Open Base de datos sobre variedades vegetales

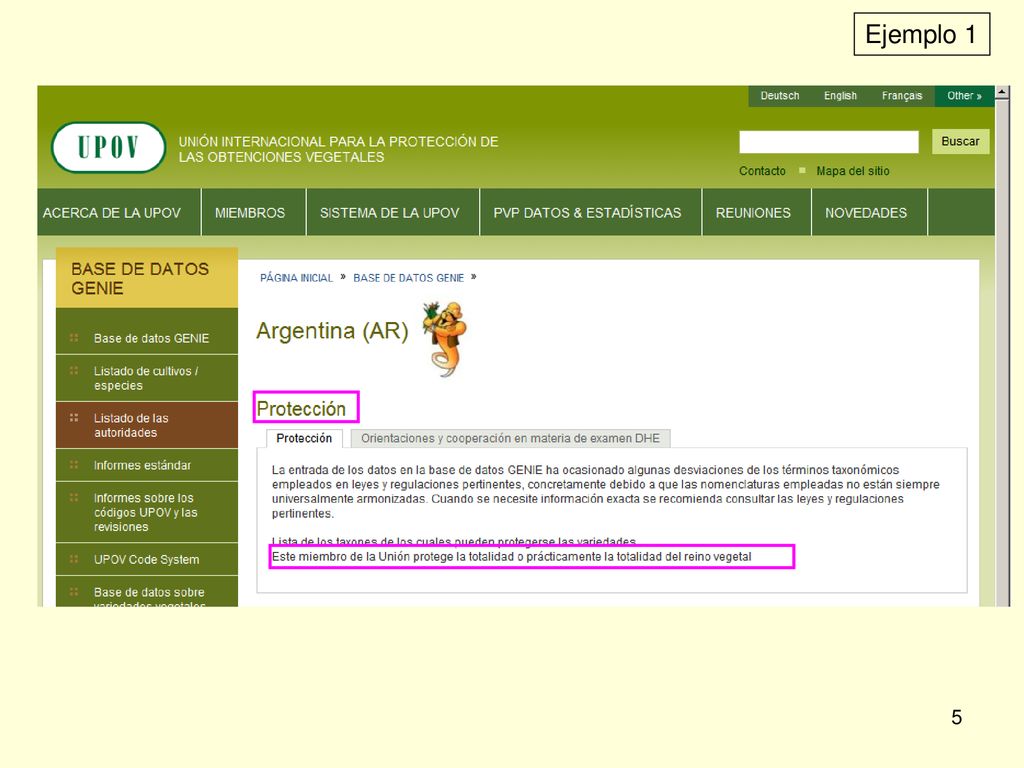pyautogui.click(x=147, y=593)
